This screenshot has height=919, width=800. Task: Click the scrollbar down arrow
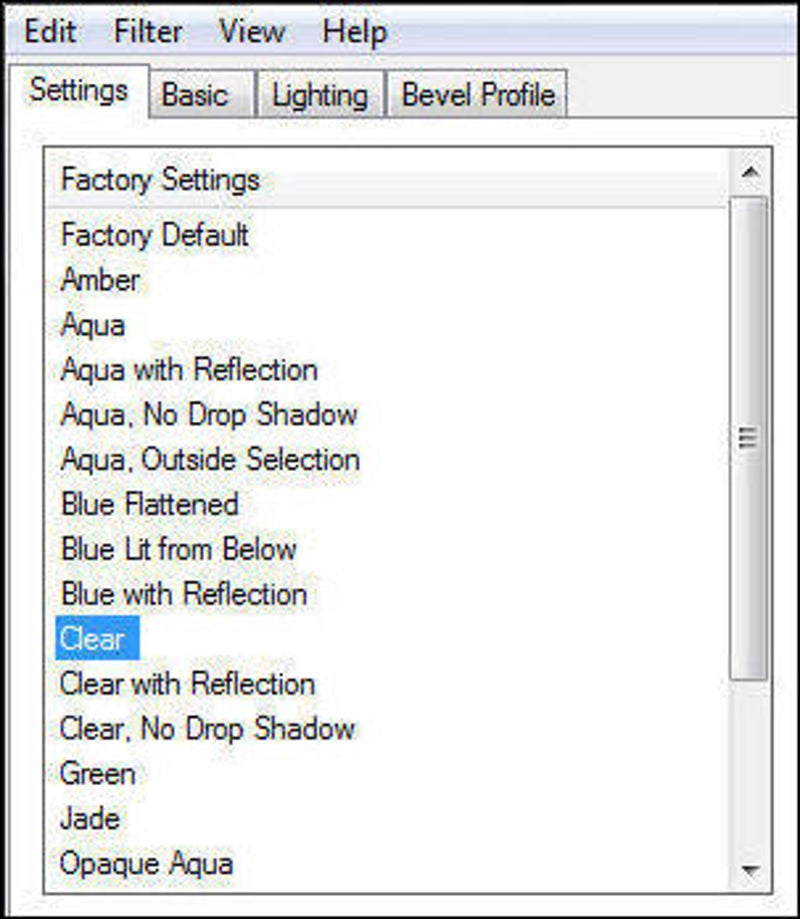[x=750, y=870]
